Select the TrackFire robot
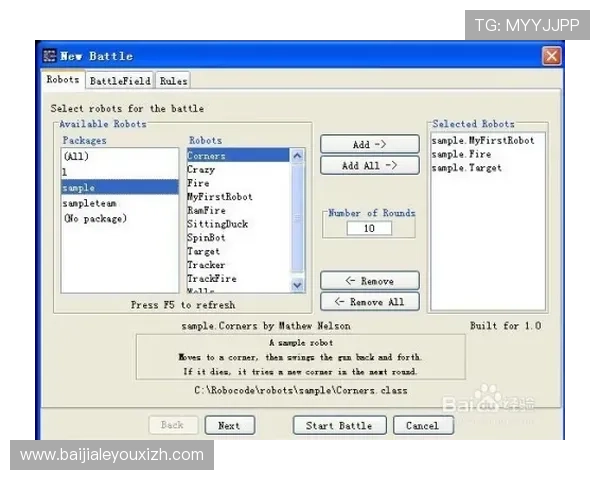 (x=238, y=278)
